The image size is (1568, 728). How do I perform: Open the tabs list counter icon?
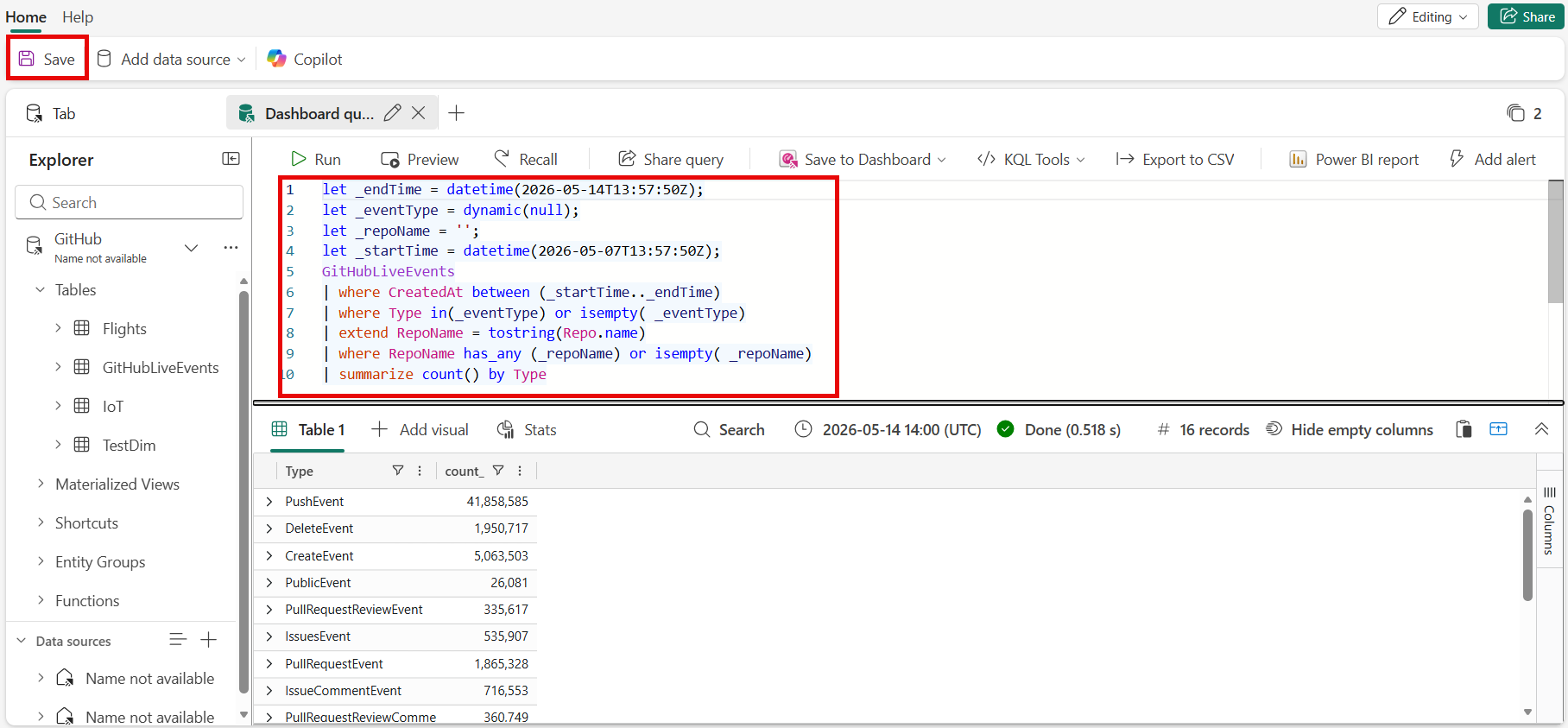click(1524, 113)
